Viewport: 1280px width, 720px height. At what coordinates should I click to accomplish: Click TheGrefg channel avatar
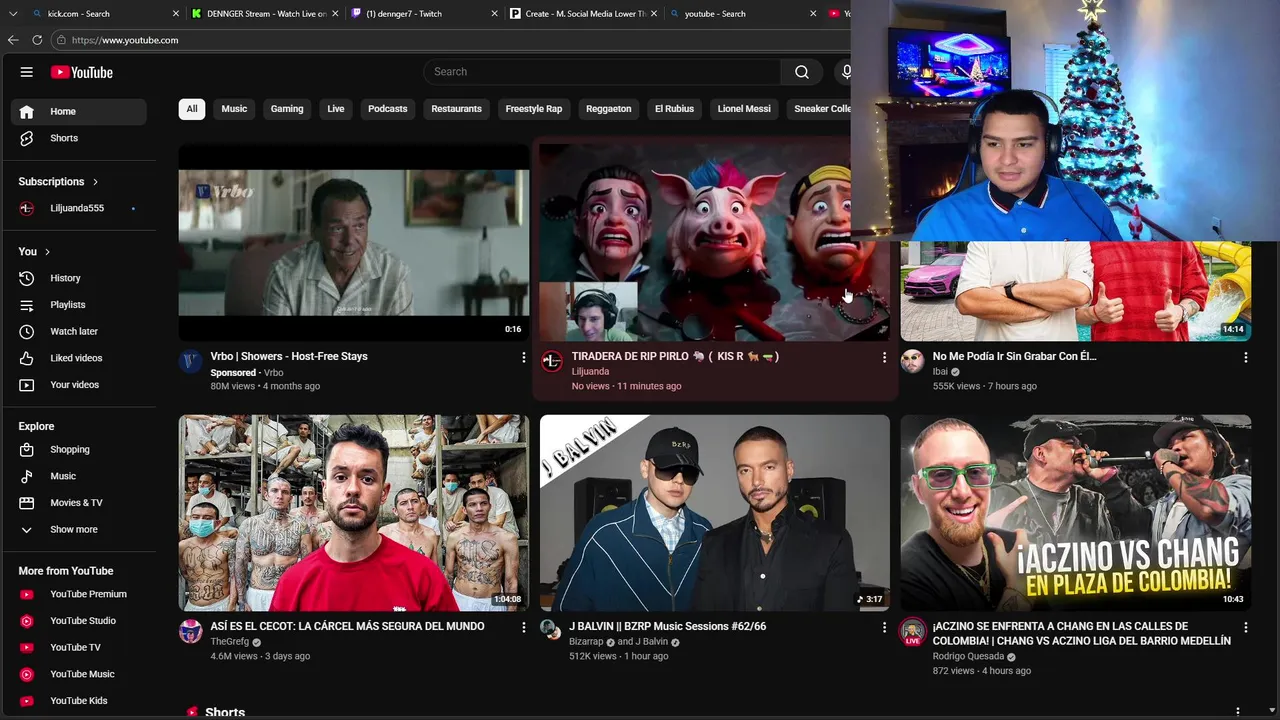pyautogui.click(x=190, y=631)
